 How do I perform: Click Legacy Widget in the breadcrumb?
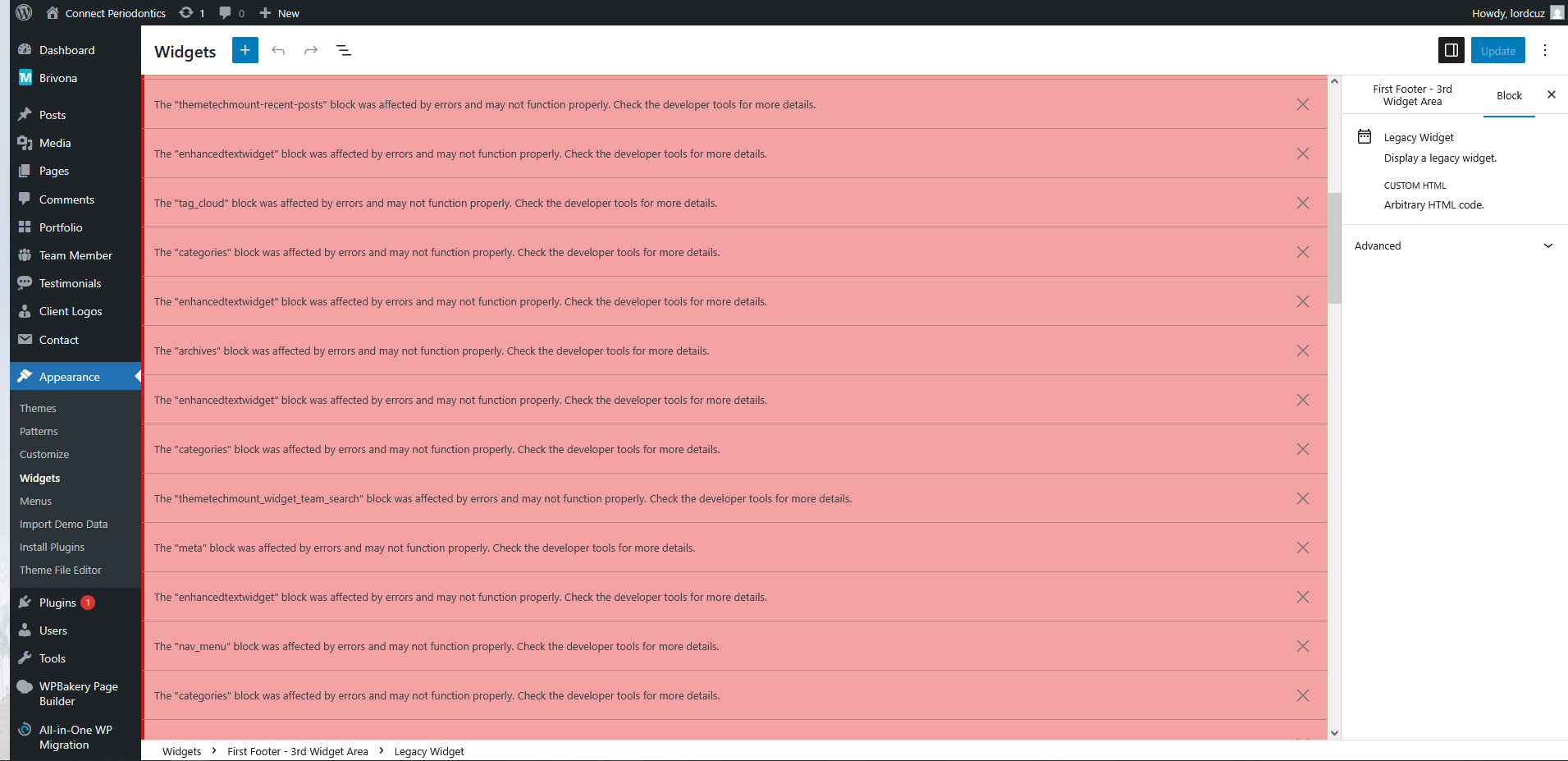[x=428, y=751]
